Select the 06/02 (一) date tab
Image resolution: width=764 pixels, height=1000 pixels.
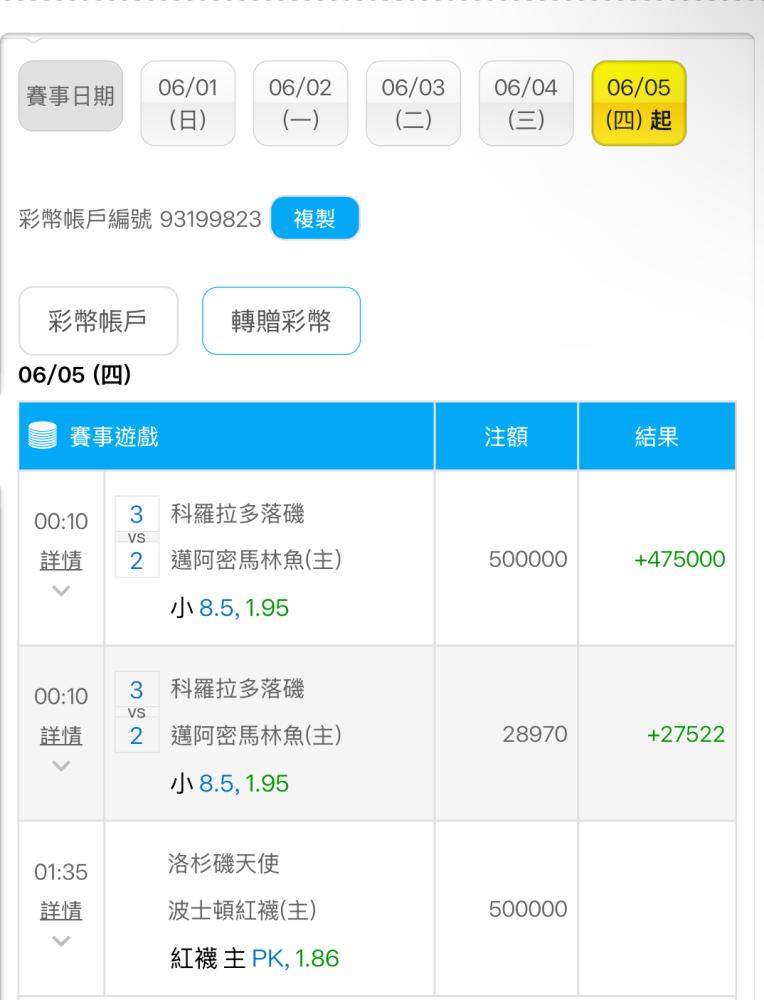[300, 103]
